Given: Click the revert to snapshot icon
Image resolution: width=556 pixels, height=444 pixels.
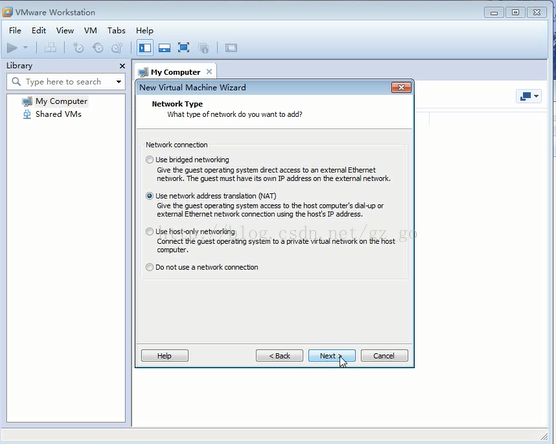Looking at the screenshot, I should coord(98,48).
